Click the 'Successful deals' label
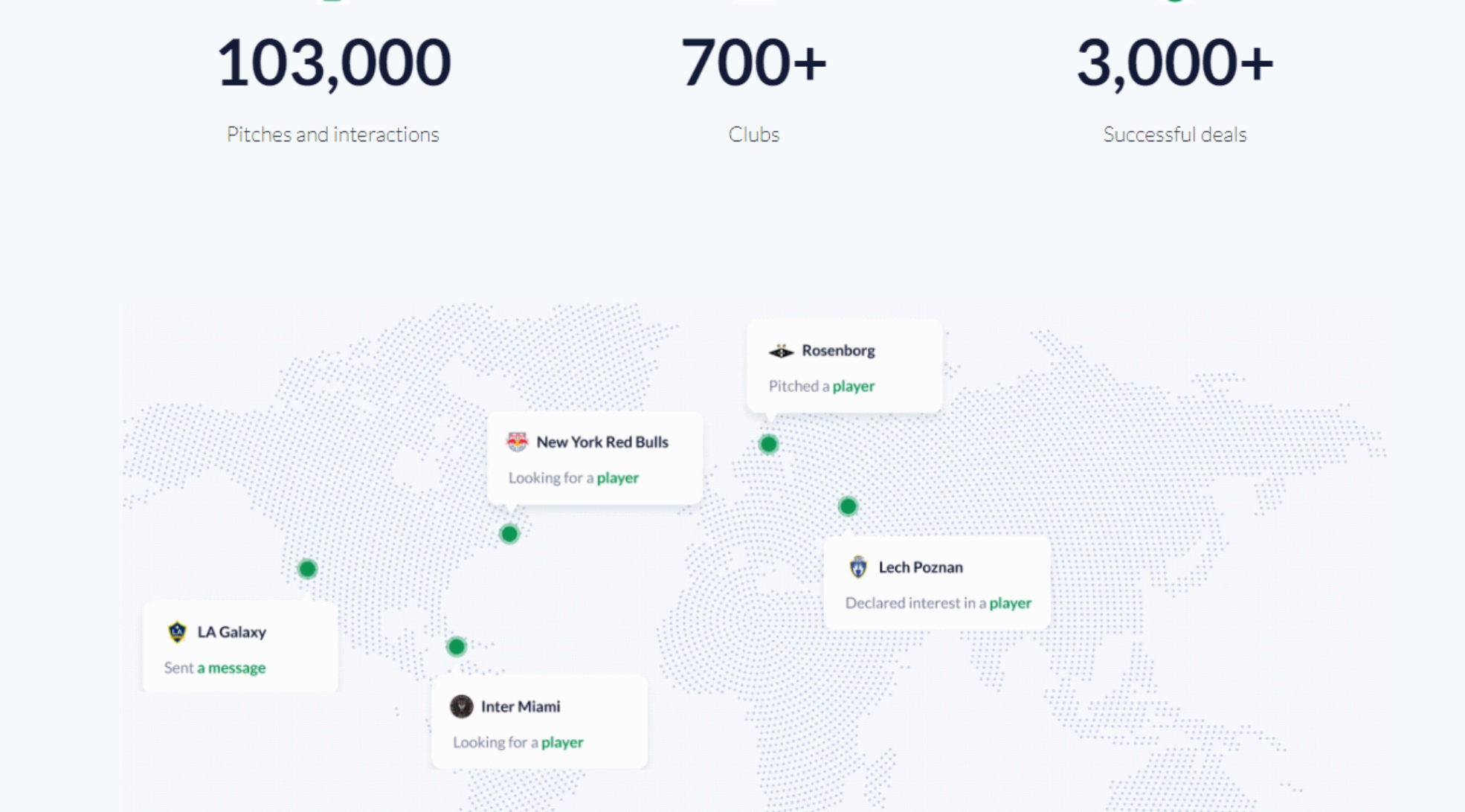1465x812 pixels. click(x=1174, y=135)
